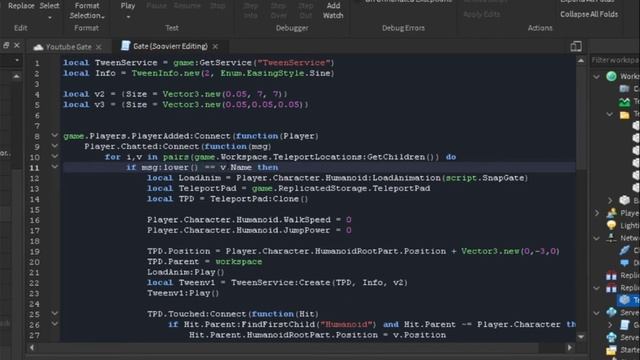Image resolution: width=640 pixels, height=360 pixels.
Task: Click the editor vertical scrollbar up arrow
Action: [x=581, y=60]
